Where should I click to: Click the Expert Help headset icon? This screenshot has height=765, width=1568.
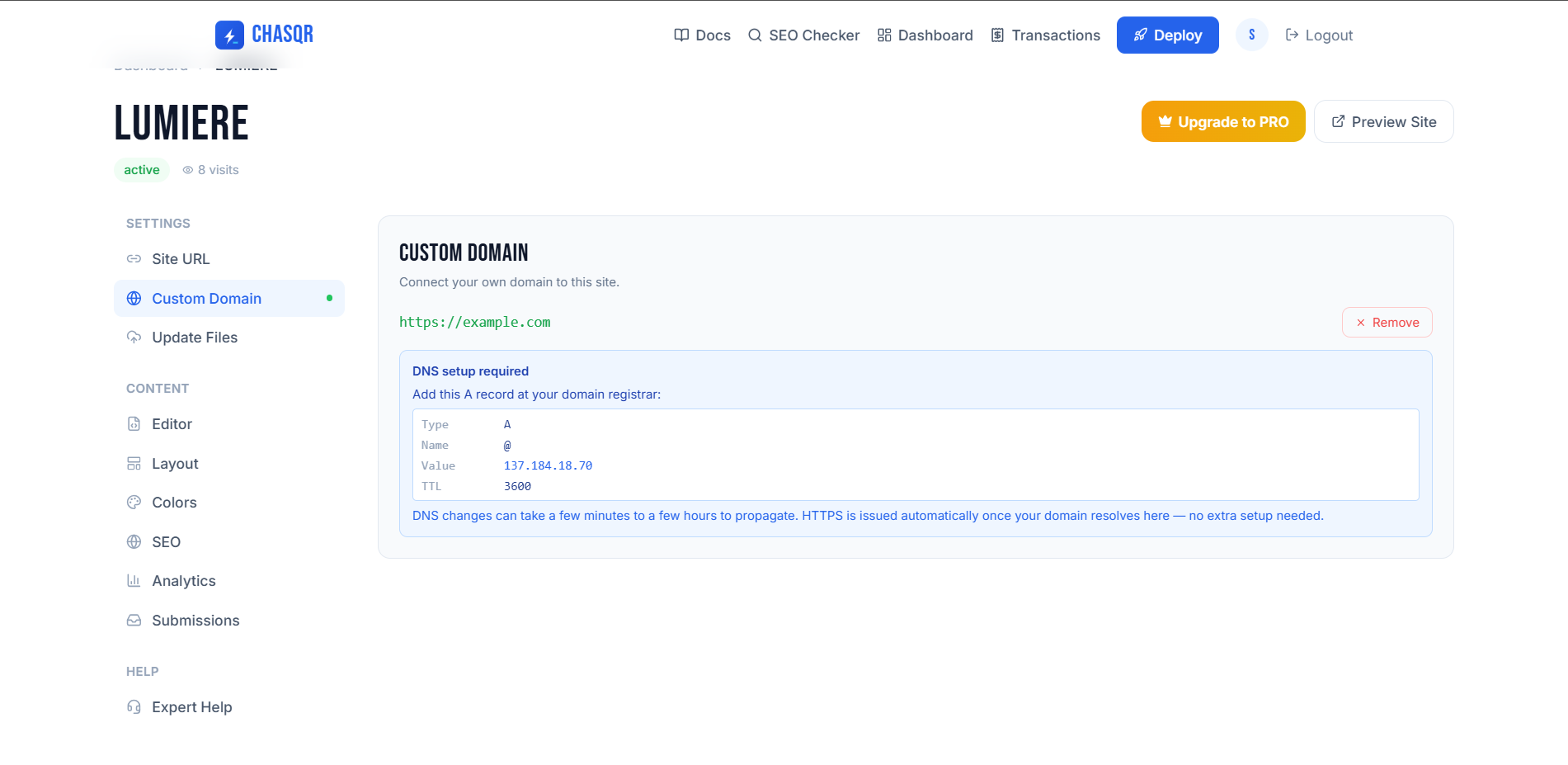click(134, 707)
